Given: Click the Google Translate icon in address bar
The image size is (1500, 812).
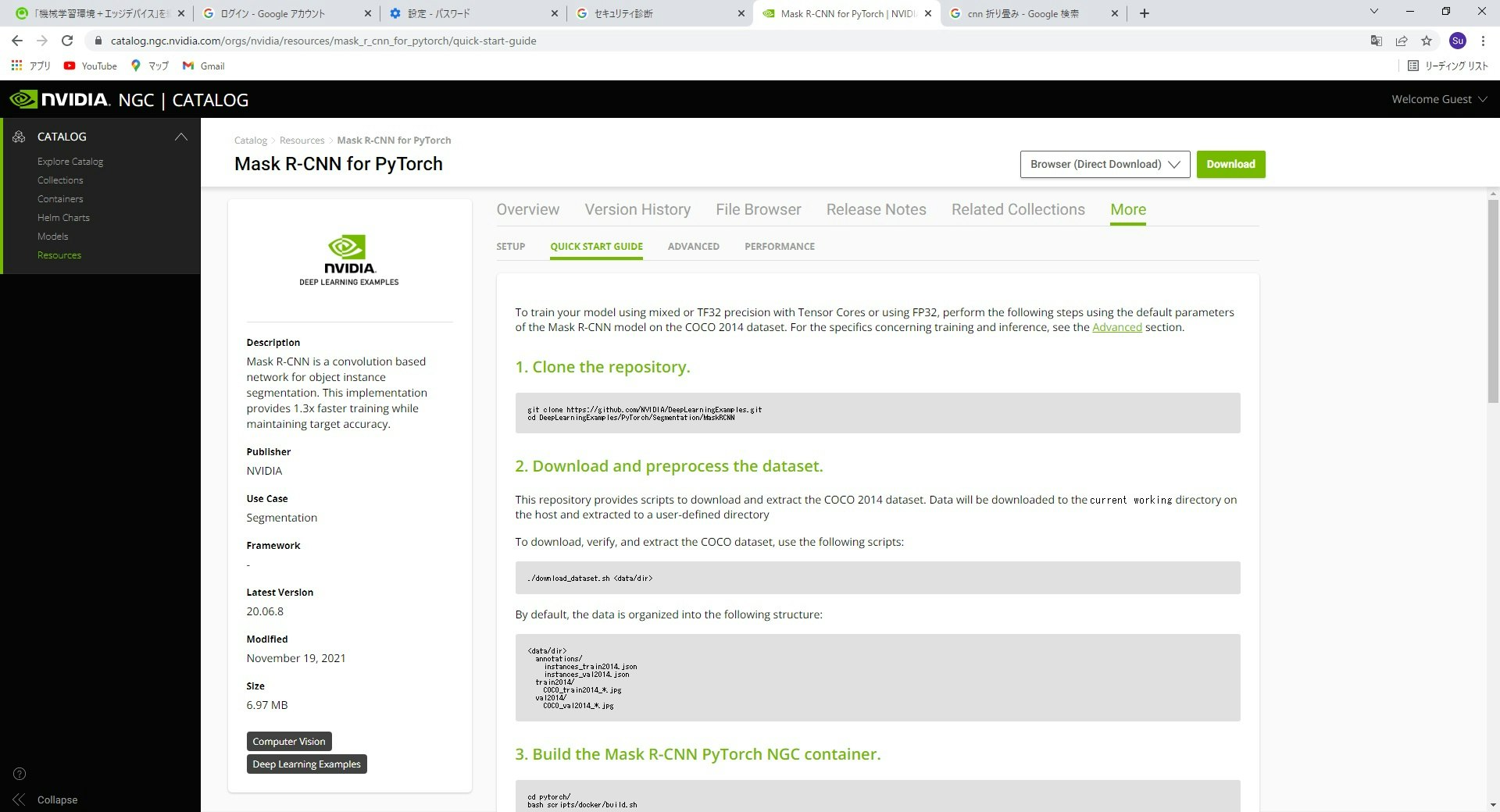Looking at the screenshot, I should point(1376,41).
